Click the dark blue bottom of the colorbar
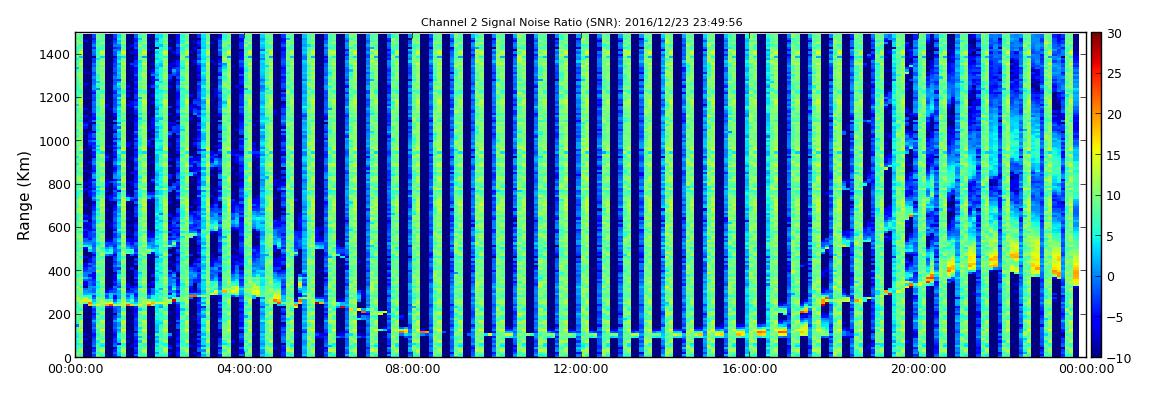This screenshot has width=1150, height=407. (1096, 351)
